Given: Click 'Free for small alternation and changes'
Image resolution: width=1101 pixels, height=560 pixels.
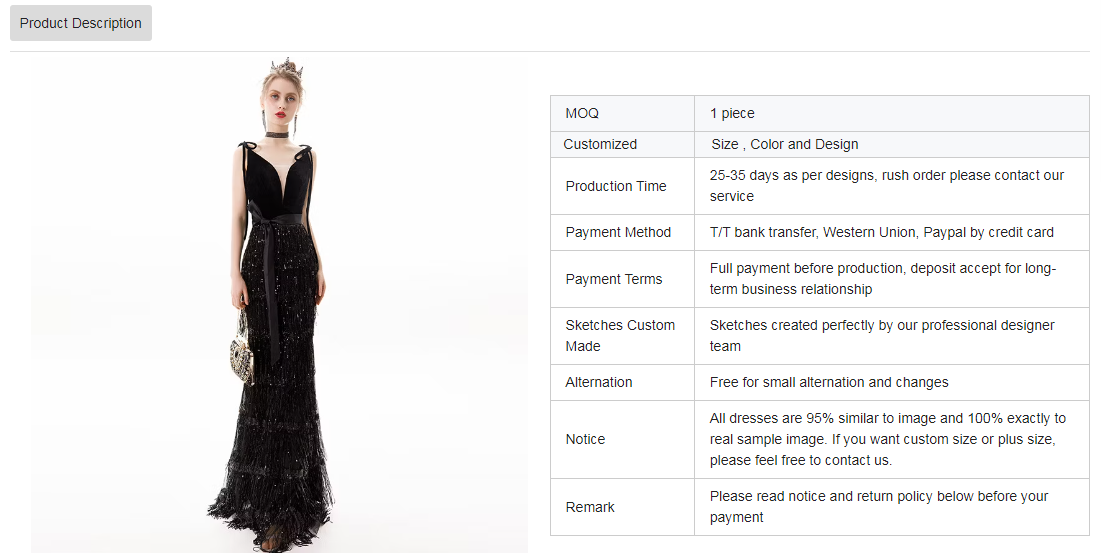Looking at the screenshot, I should point(829,382).
